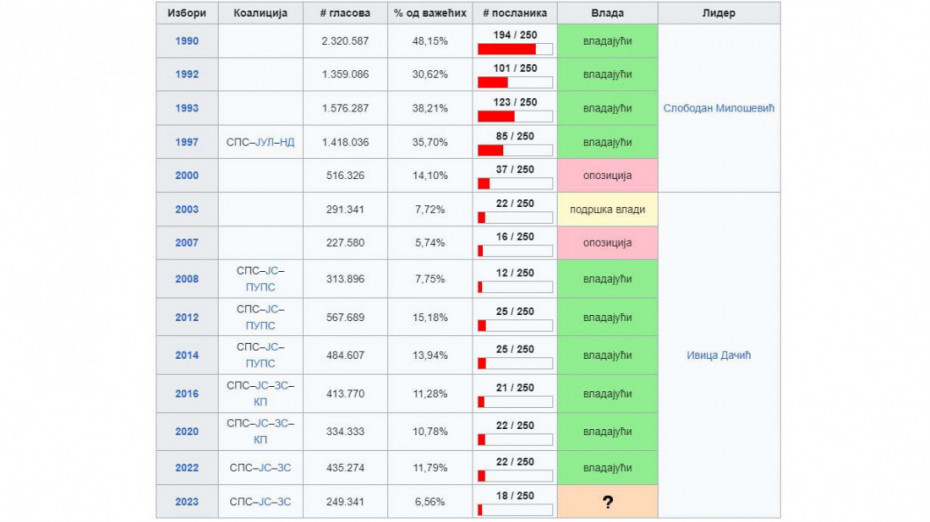This screenshot has height=522, width=930.
Task: Open the 2012 election link
Action: [x=187, y=317]
